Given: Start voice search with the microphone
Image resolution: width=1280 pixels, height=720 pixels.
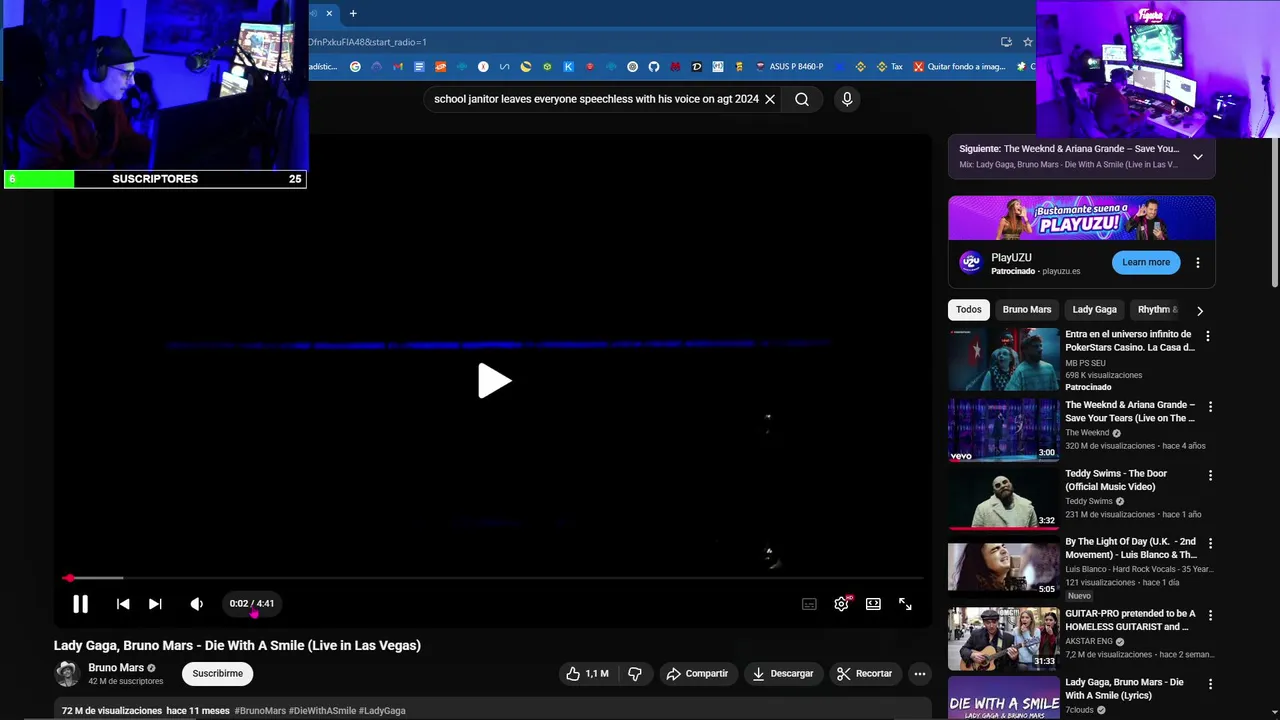Looking at the screenshot, I should [x=847, y=99].
